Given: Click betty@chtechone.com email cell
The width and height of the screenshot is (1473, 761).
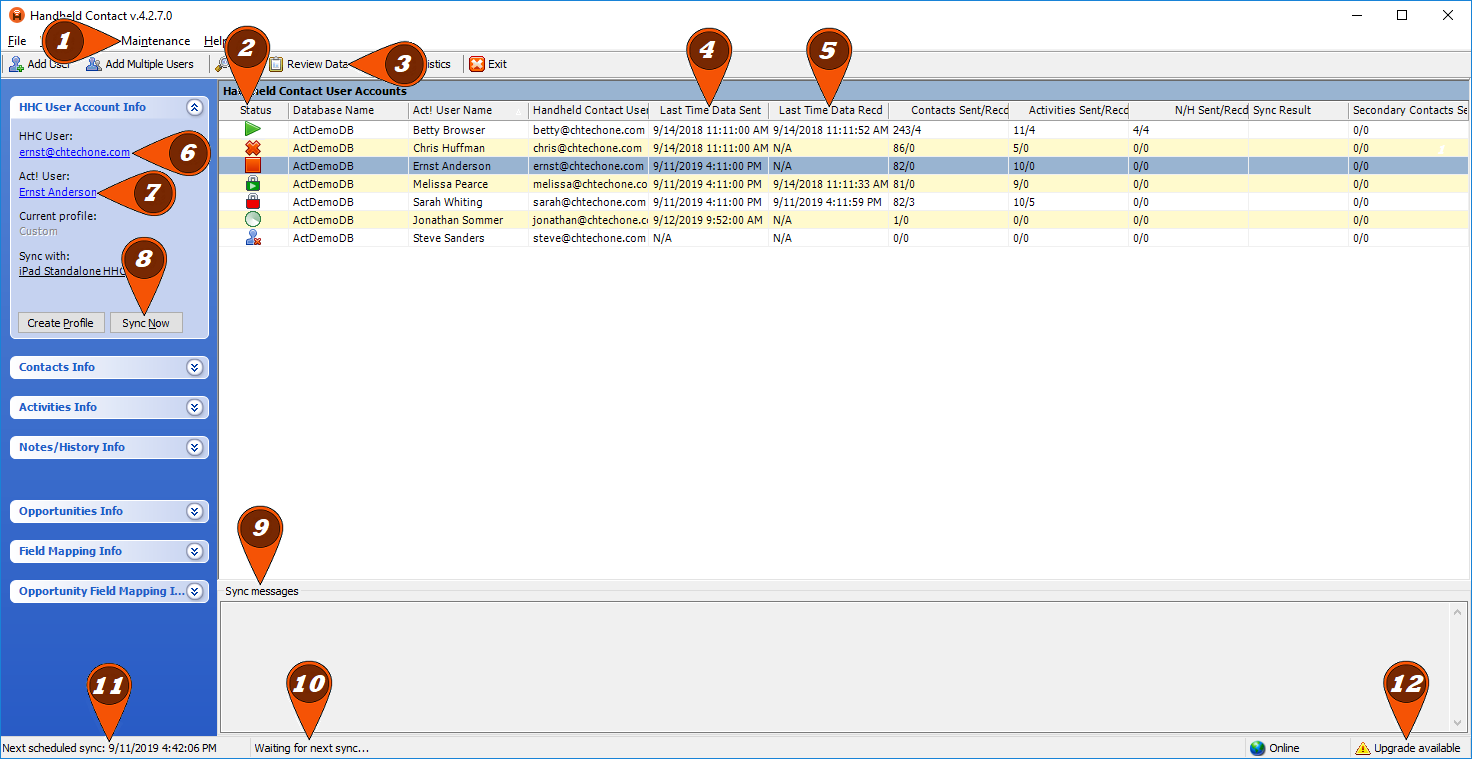Looking at the screenshot, I should (588, 130).
